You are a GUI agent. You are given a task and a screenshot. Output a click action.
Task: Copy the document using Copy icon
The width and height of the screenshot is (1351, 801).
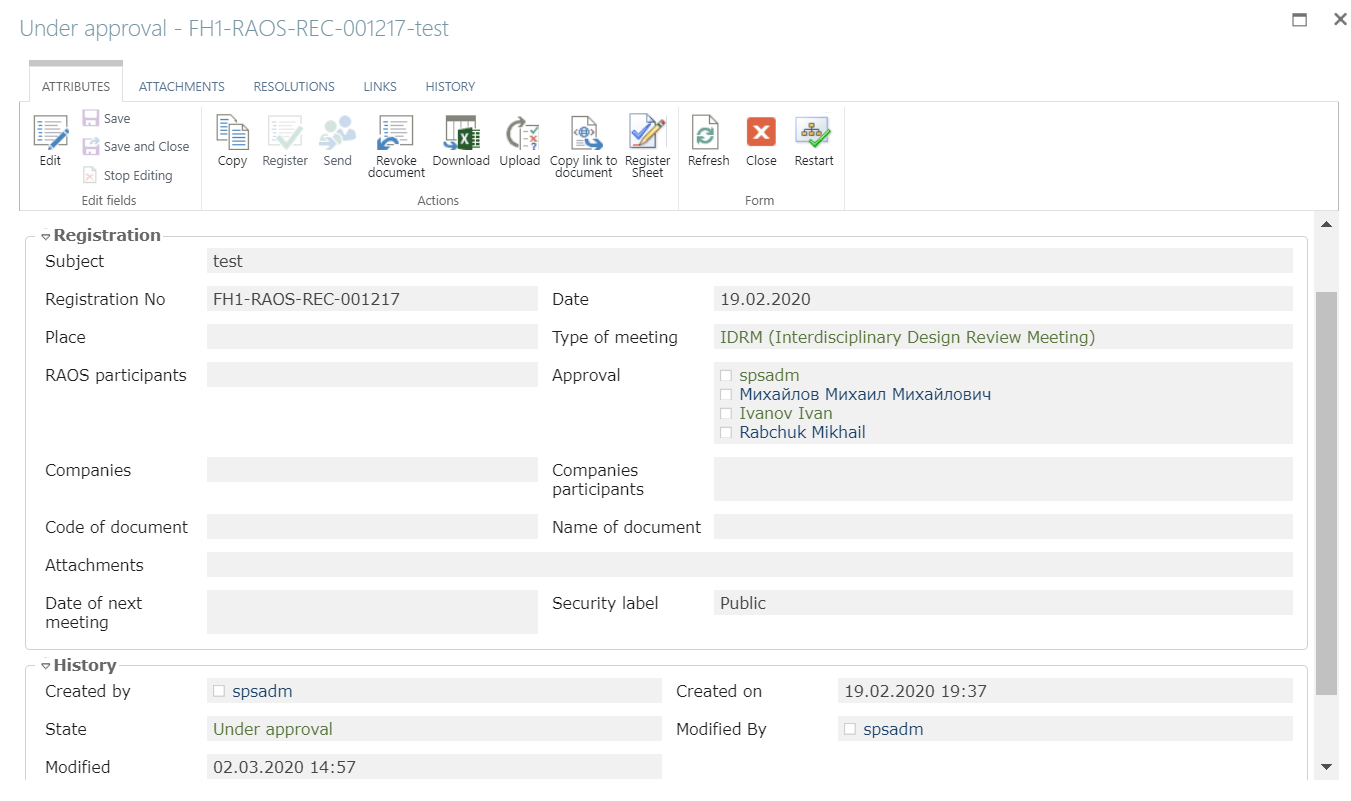232,133
